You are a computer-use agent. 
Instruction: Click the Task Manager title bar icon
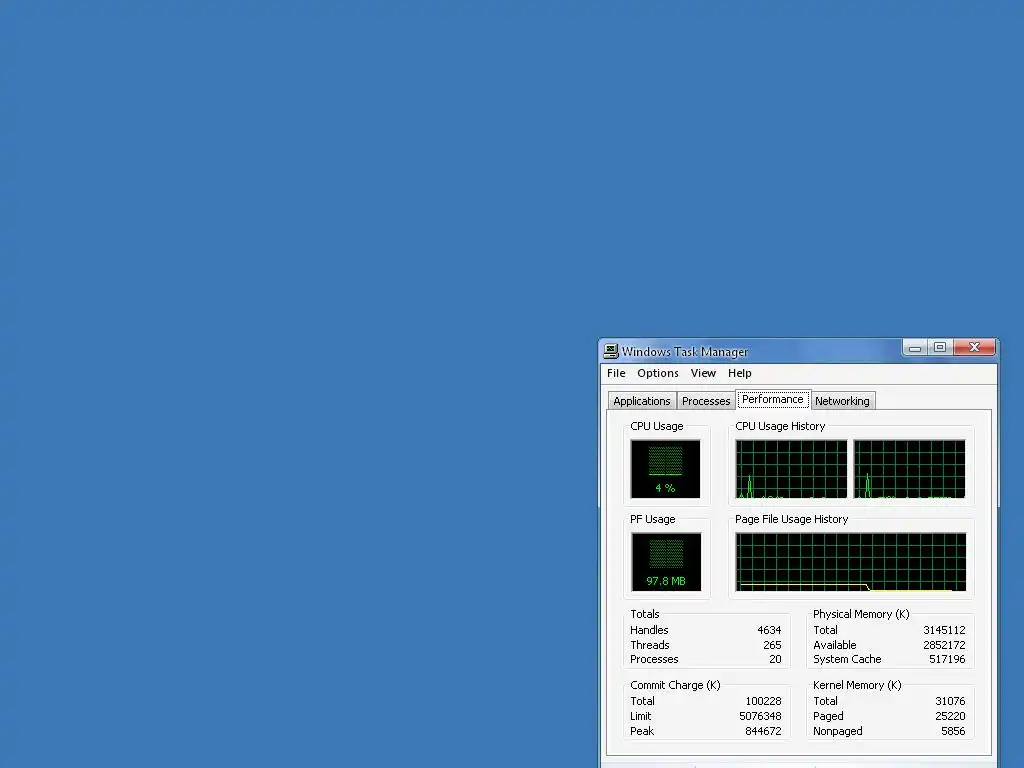[611, 351]
